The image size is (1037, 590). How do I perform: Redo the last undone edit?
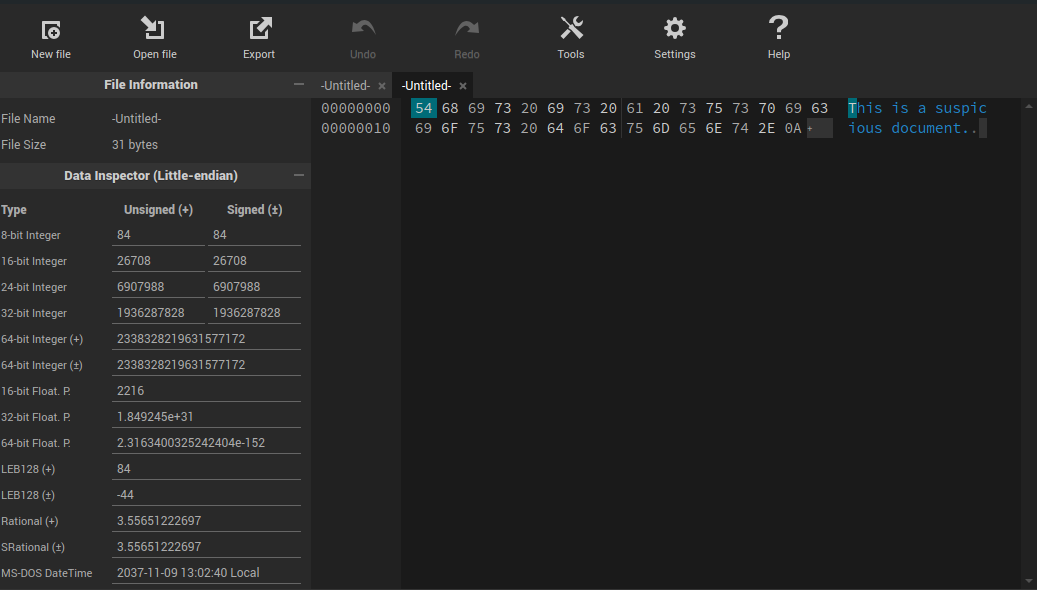[x=466, y=35]
